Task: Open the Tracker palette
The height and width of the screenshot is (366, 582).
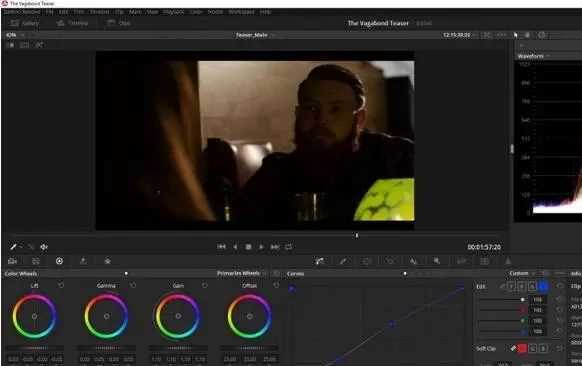Action: pos(390,261)
